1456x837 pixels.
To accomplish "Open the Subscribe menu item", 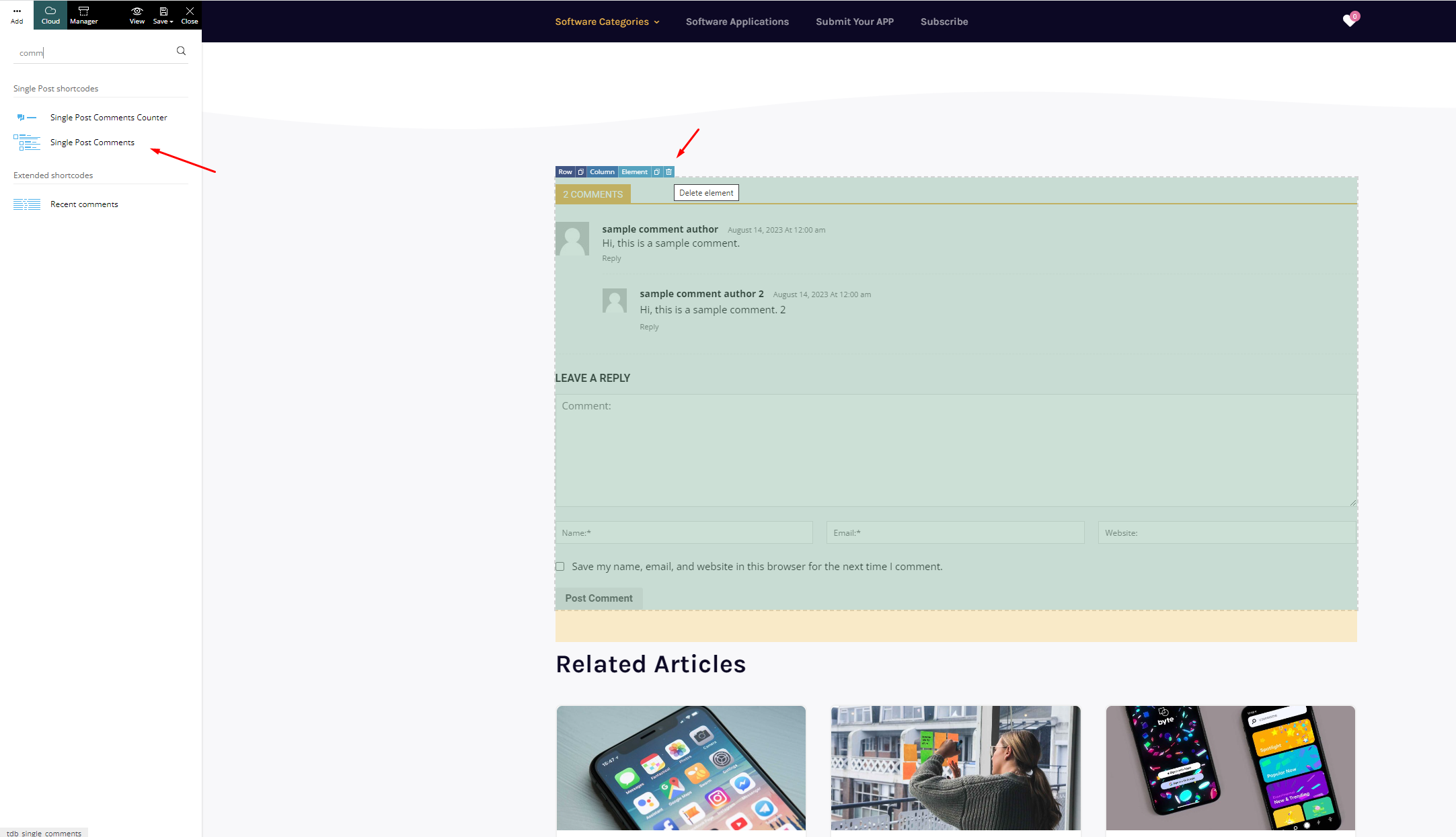I will pyautogui.click(x=944, y=22).
